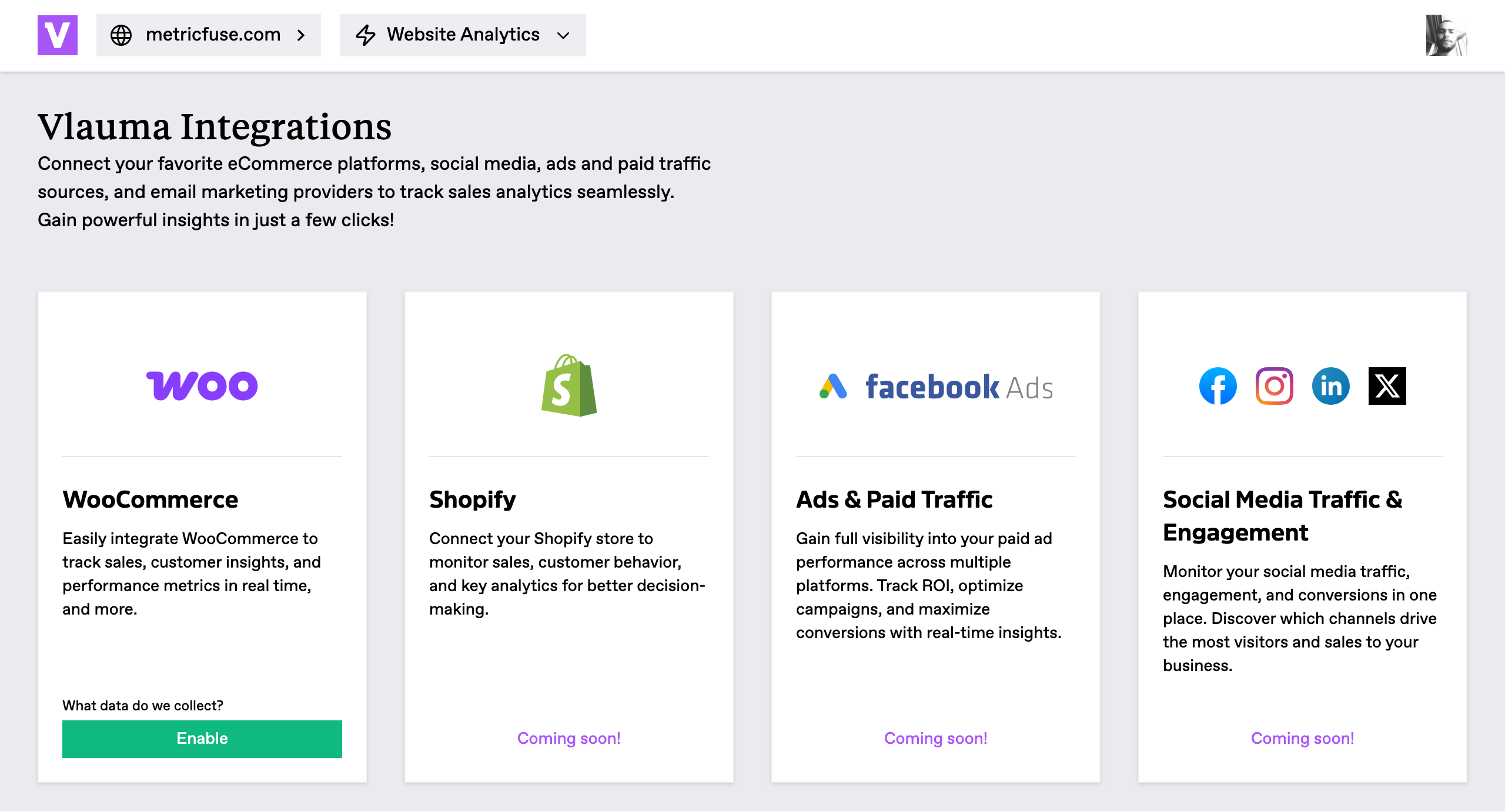
Task: Click the Google Ads triangle logo
Action: click(x=833, y=386)
